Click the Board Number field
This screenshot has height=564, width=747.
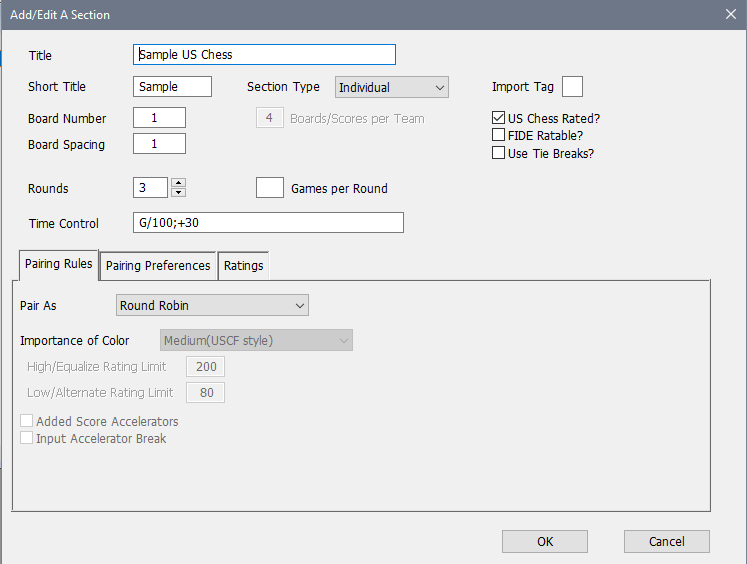(159, 118)
